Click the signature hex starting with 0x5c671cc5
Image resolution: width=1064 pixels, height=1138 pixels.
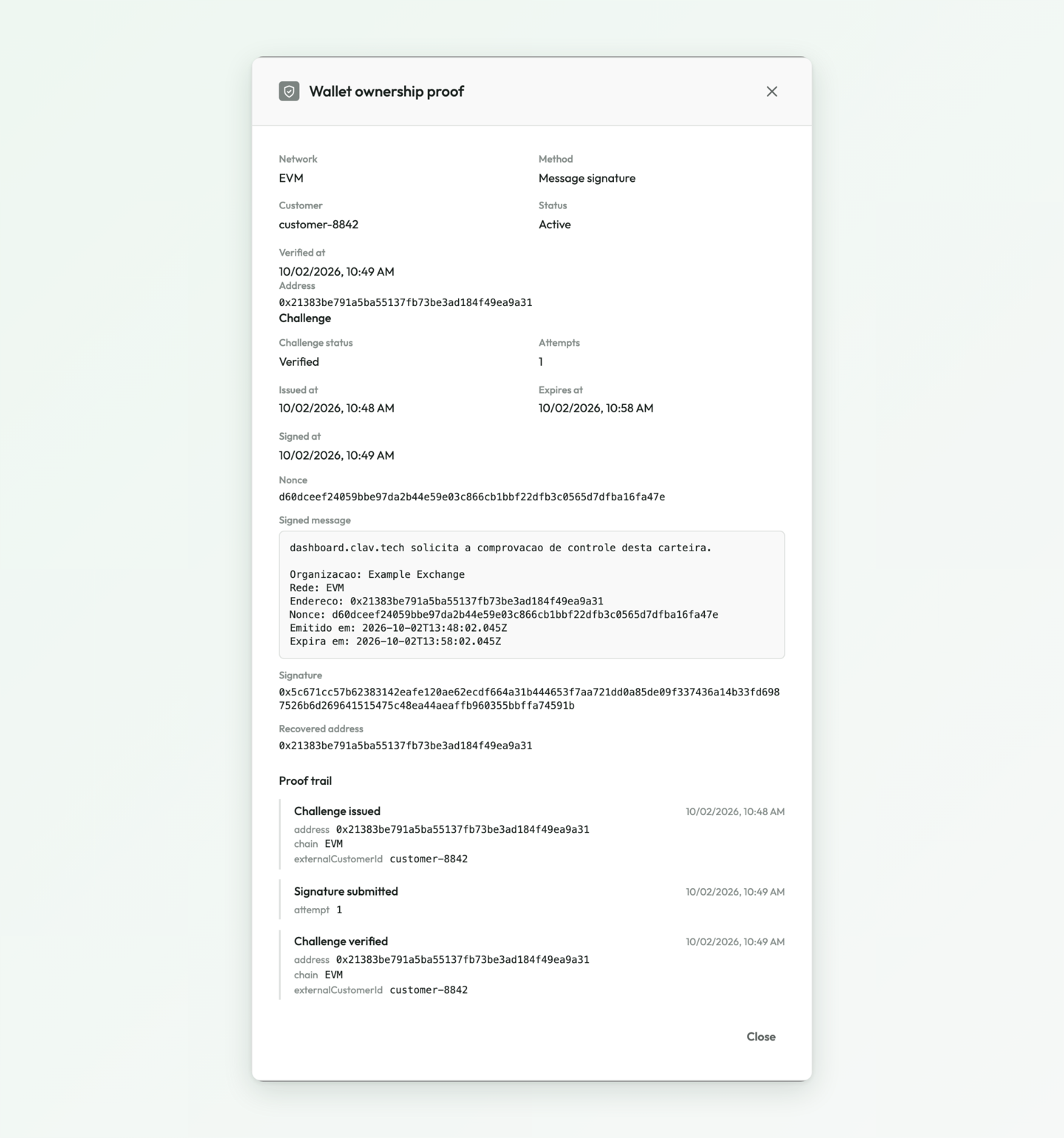click(x=529, y=698)
